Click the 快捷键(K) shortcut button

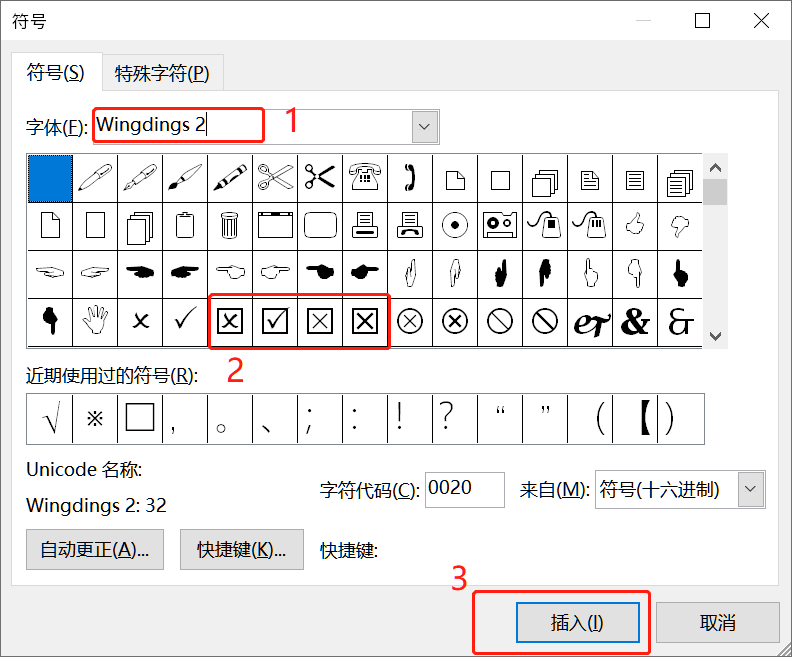click(x=241, y=549)
